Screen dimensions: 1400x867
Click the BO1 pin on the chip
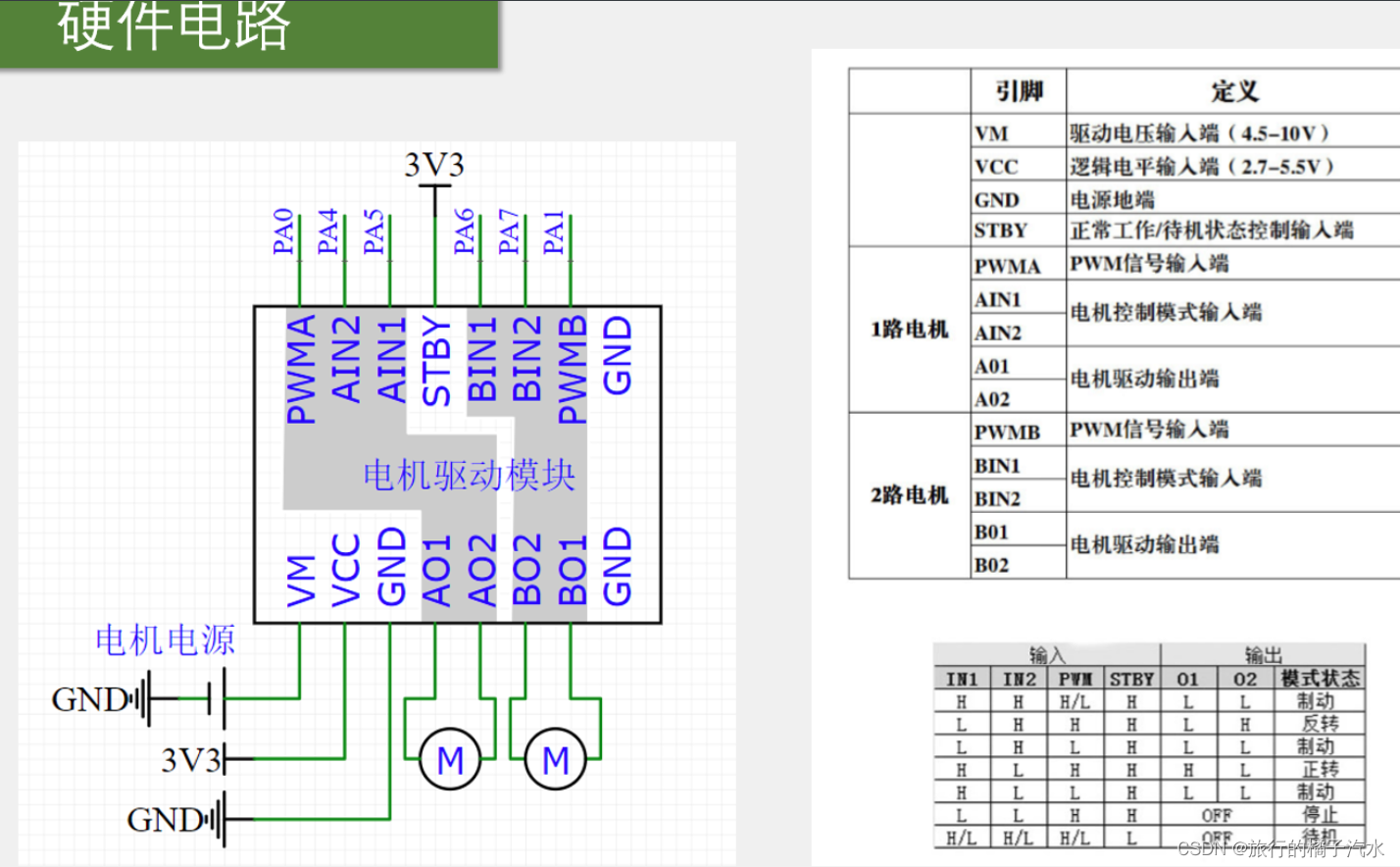(572, 570)
